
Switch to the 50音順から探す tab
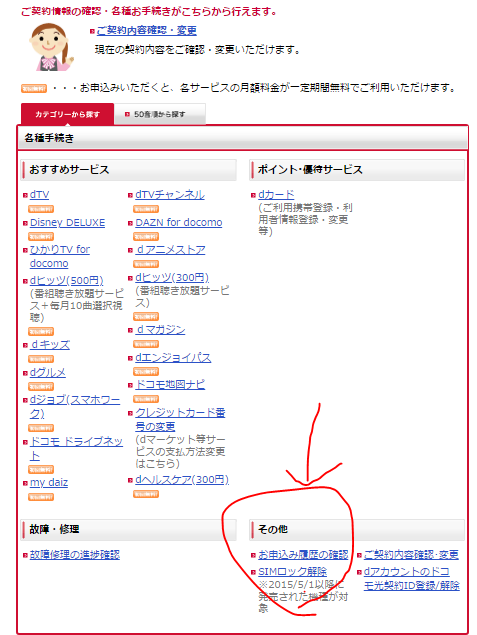point(160,115)
